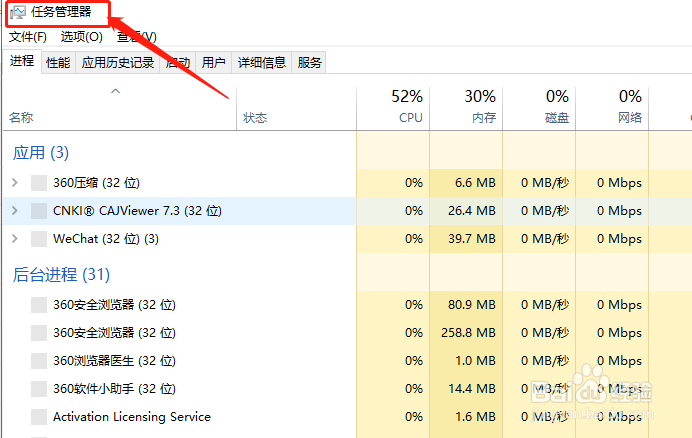Click icon beside 360浏览器医生 process
The height and width of the screenshot is (438, 692).
click(39, 361)
